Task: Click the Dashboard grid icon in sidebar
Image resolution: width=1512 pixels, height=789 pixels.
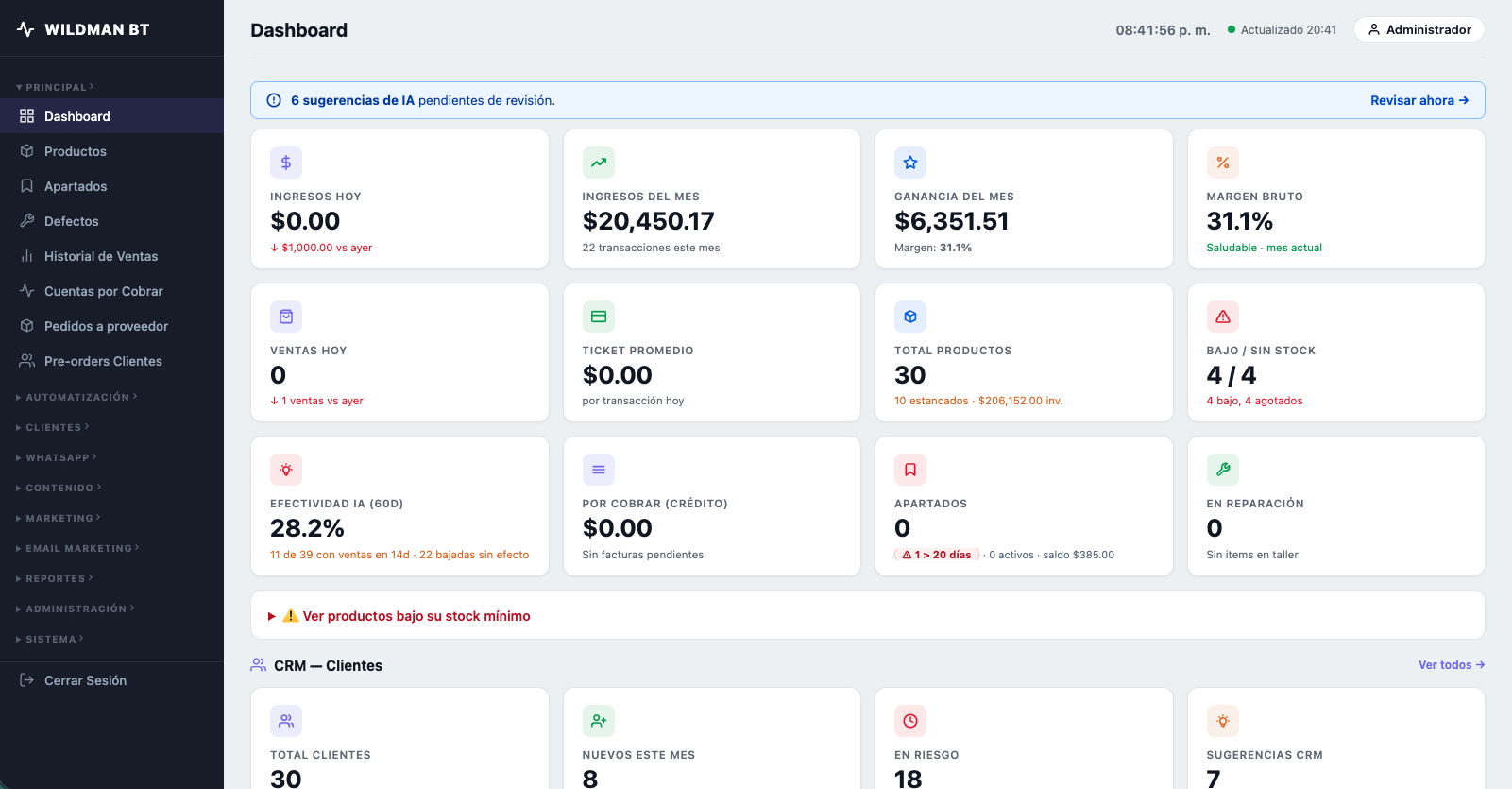Action: (x=26, y=116)
